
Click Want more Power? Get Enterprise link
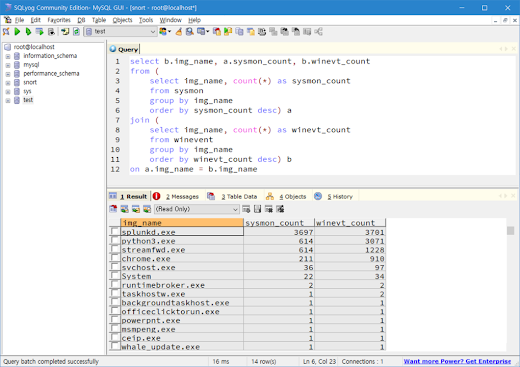tap(457, 361)
